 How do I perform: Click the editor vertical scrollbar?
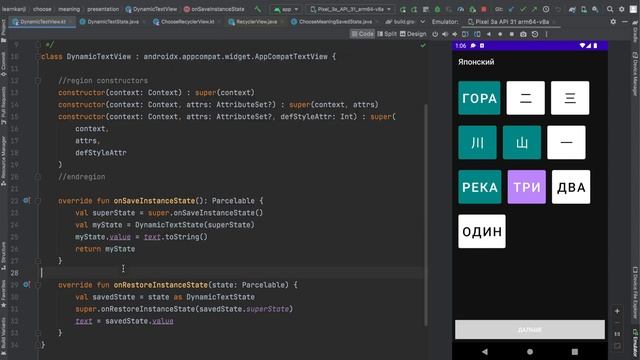click(426, 215)
